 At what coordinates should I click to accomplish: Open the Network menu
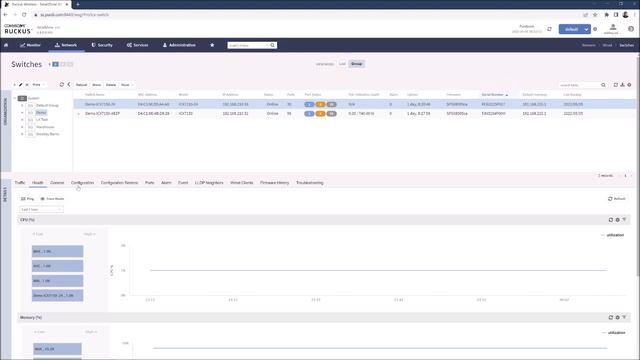point(66,45)
